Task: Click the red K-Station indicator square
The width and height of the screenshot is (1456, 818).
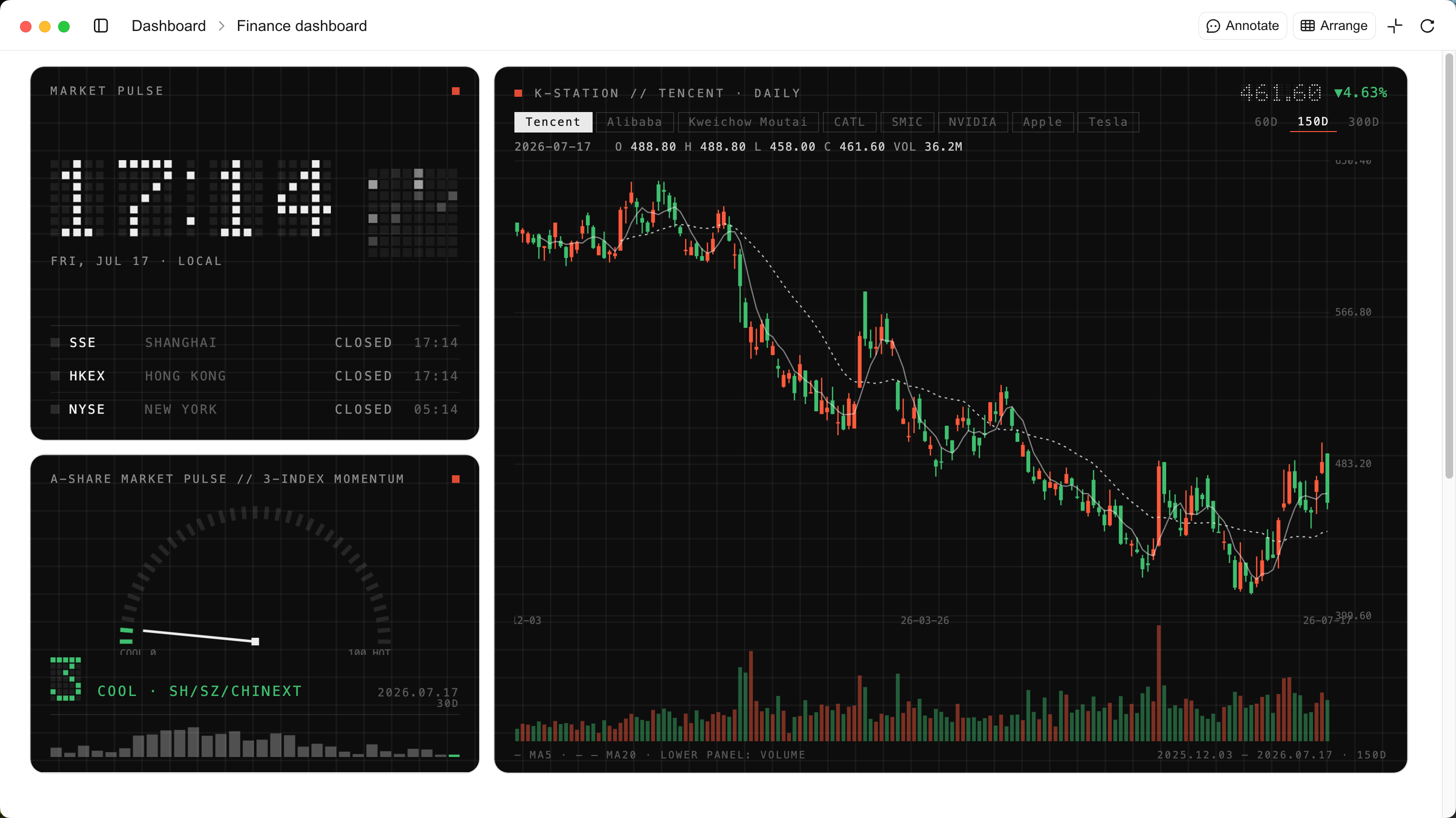Action: [518, 93]
